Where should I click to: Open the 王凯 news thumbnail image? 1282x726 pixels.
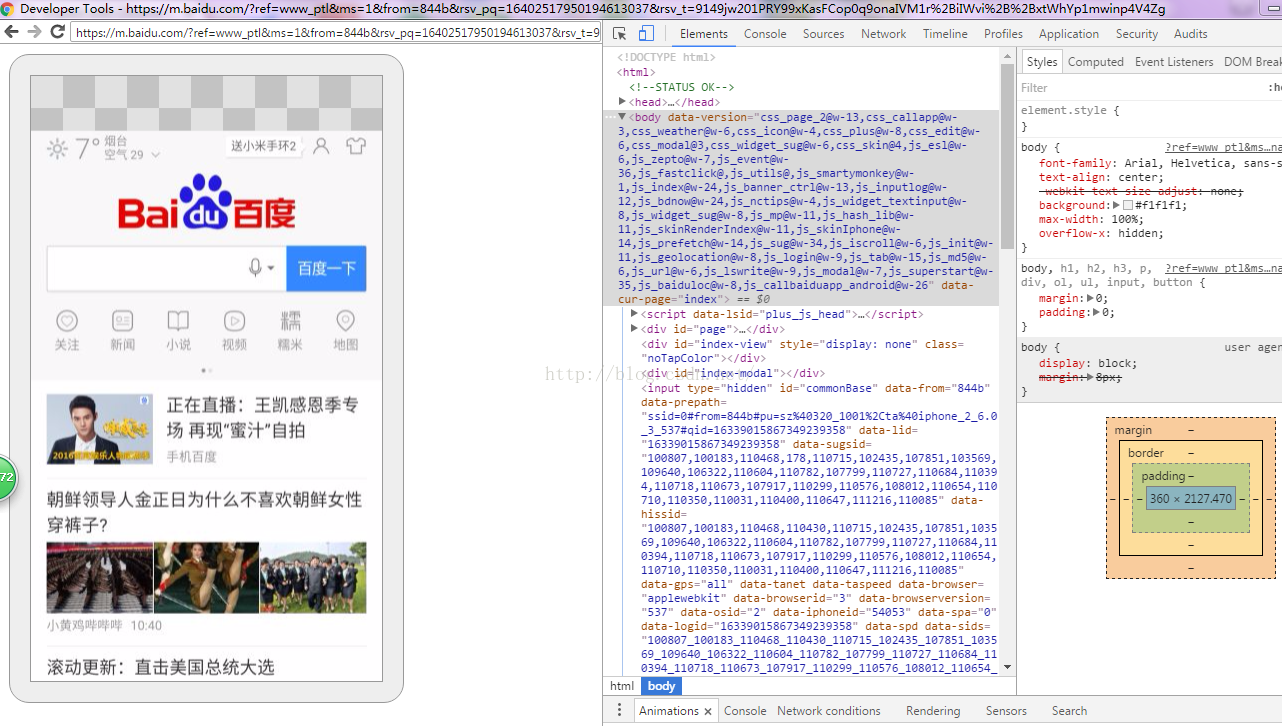pos(100,429)
